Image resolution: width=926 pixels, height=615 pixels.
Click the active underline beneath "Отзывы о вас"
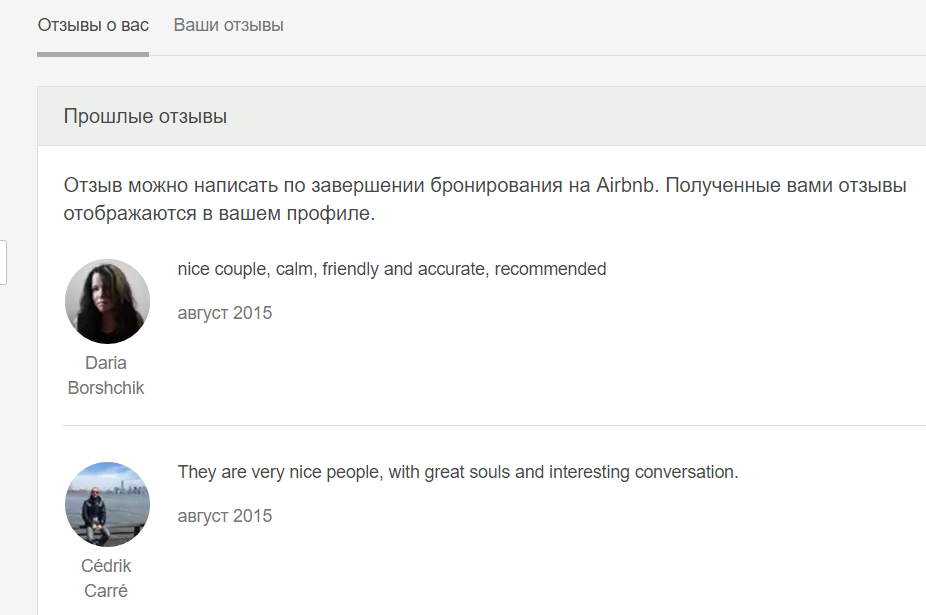93,54
